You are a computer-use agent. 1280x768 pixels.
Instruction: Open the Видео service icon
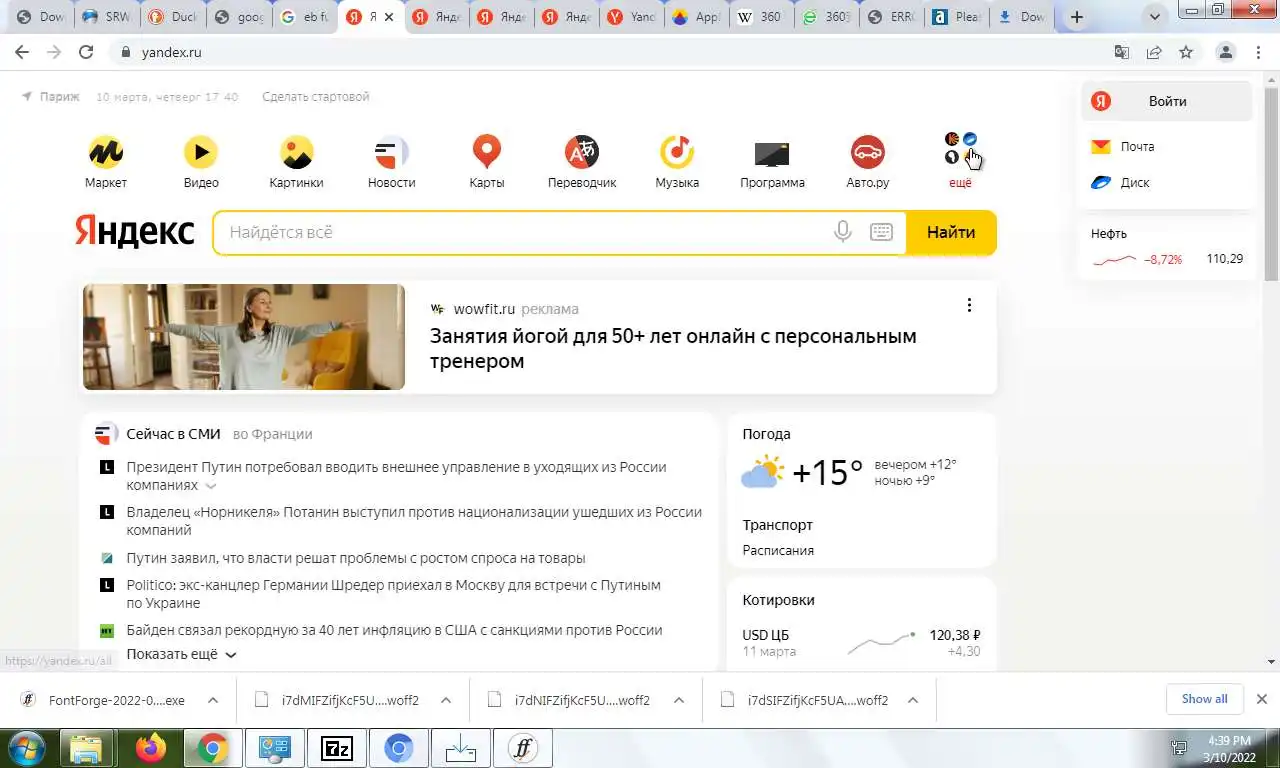[201, 152]
